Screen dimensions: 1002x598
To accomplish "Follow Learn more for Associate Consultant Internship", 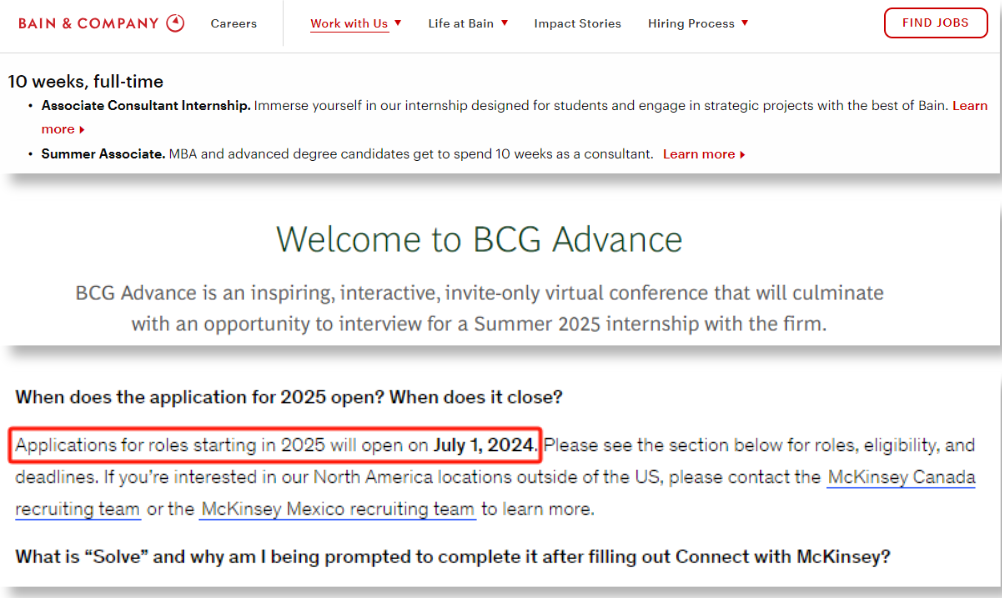I will point(969,105).
